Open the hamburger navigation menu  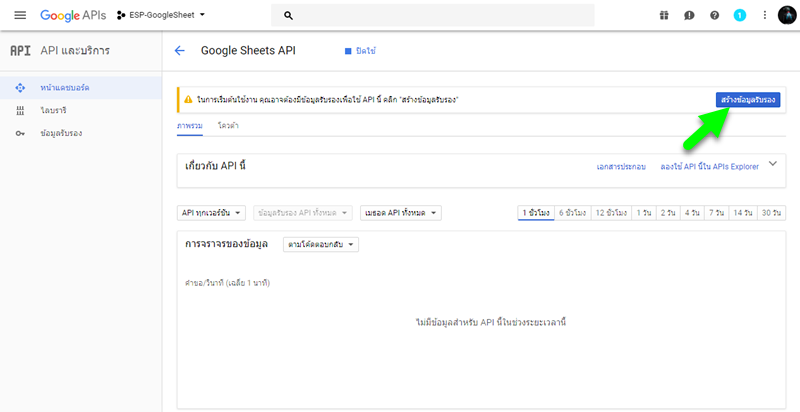[20, 15]
